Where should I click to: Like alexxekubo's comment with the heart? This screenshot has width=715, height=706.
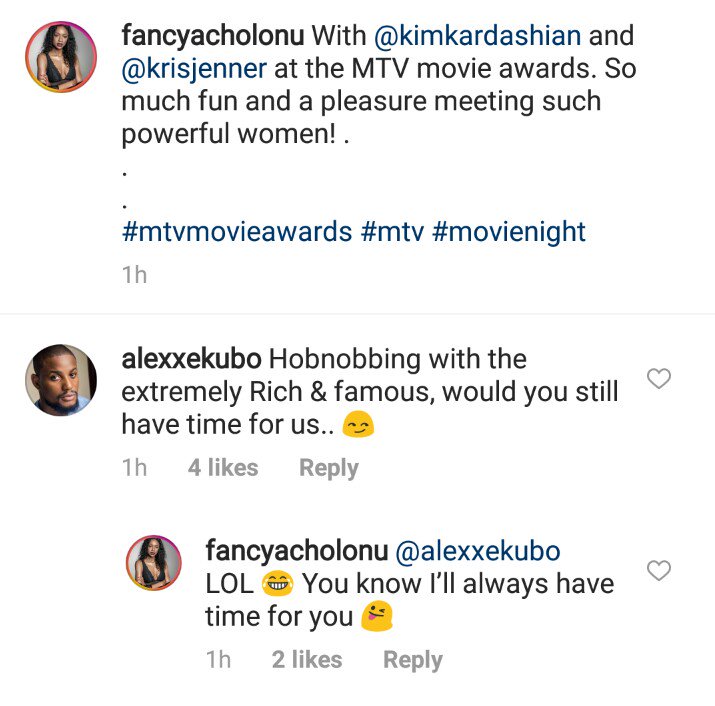pos(659,379)
